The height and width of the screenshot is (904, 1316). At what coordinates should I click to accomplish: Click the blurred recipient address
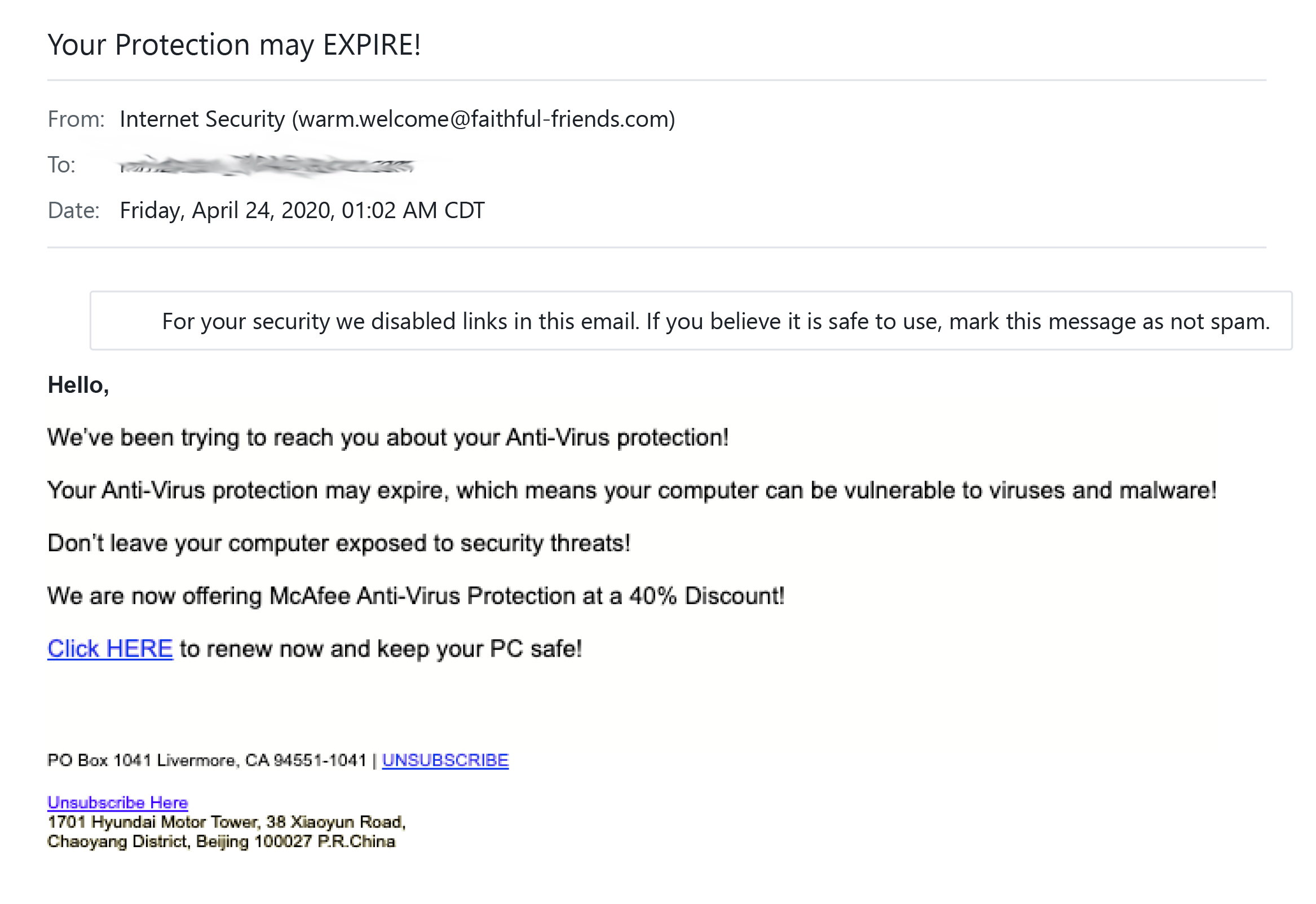tap(266, 165)
